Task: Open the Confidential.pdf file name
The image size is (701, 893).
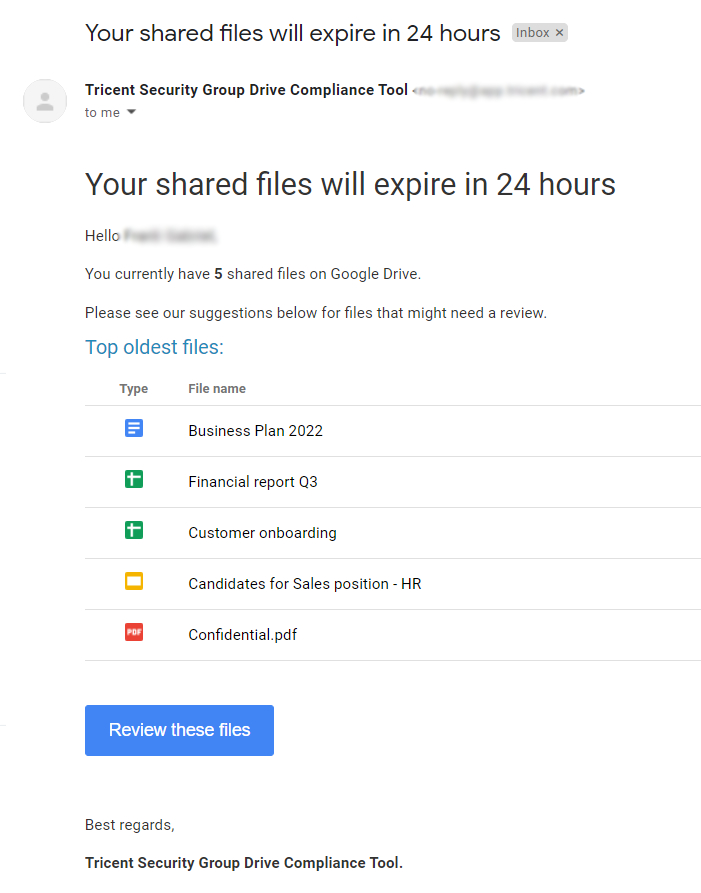Action: coord(242,635)
